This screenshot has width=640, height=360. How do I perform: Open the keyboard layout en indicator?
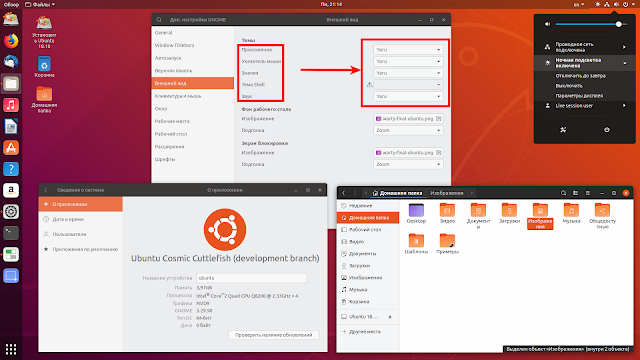pyautogui.click(x=580, y=4)
